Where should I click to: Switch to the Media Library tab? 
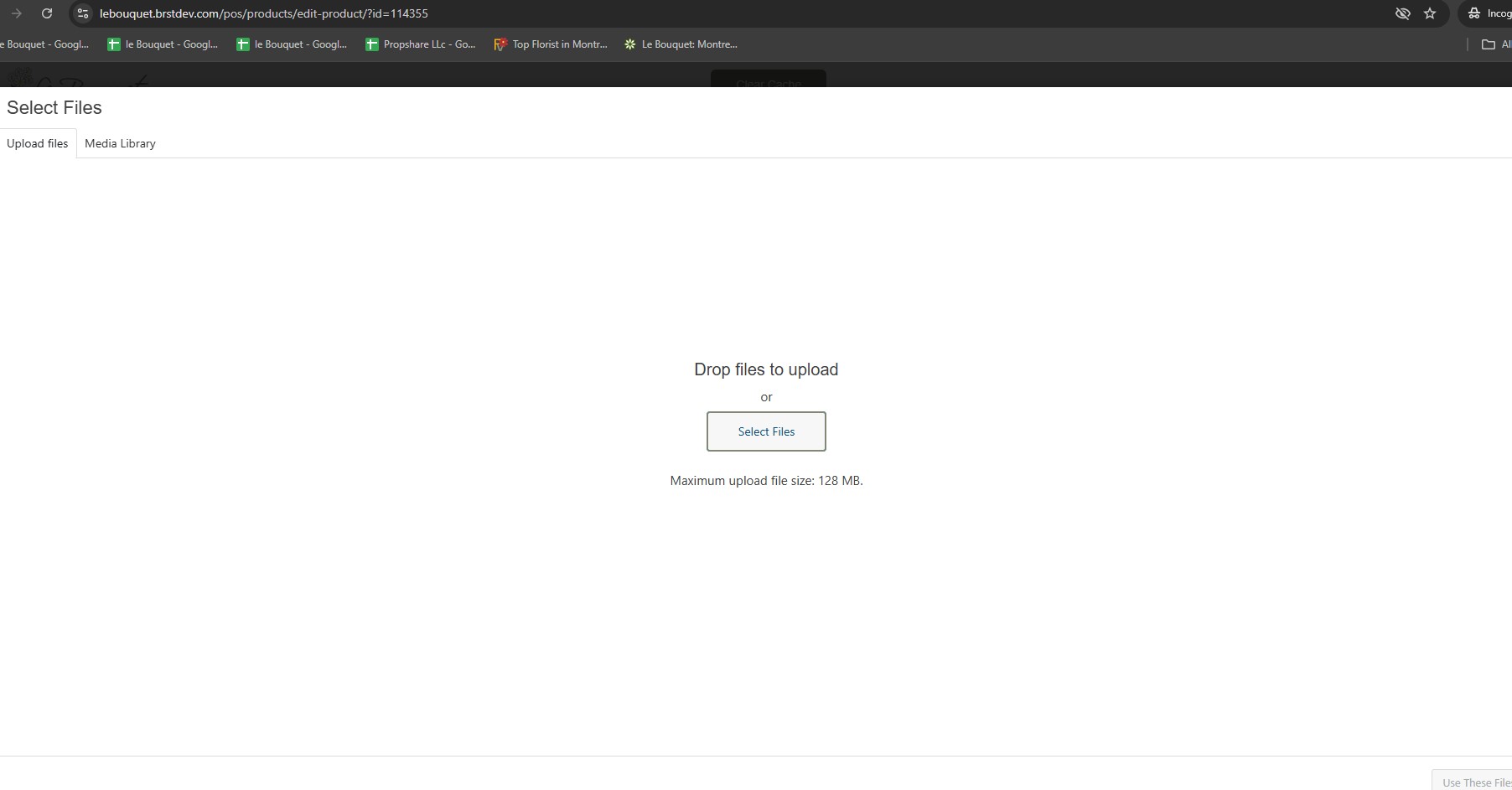(x=120, y=143)
